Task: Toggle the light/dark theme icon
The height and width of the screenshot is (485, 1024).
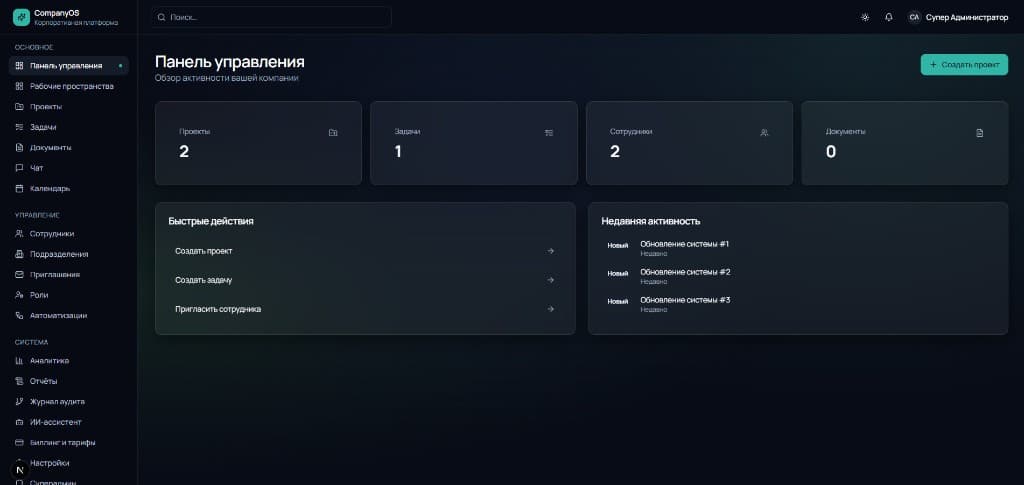Action: 865,18
